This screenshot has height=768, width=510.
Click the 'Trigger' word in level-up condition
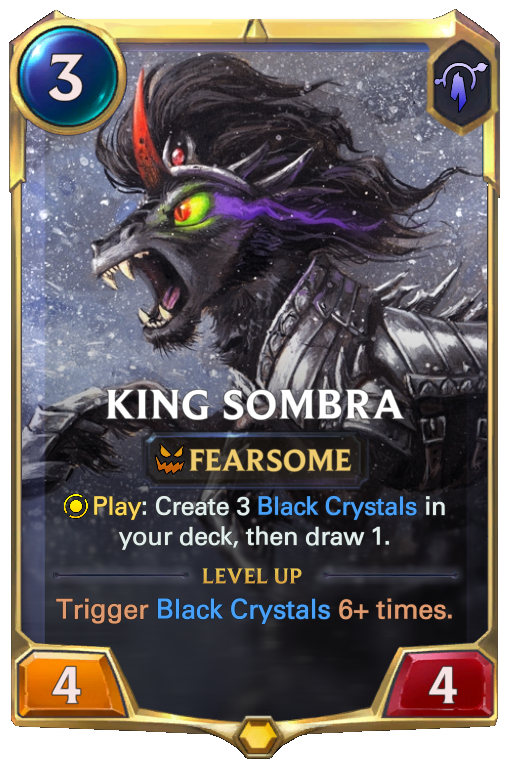pos(102,611)
